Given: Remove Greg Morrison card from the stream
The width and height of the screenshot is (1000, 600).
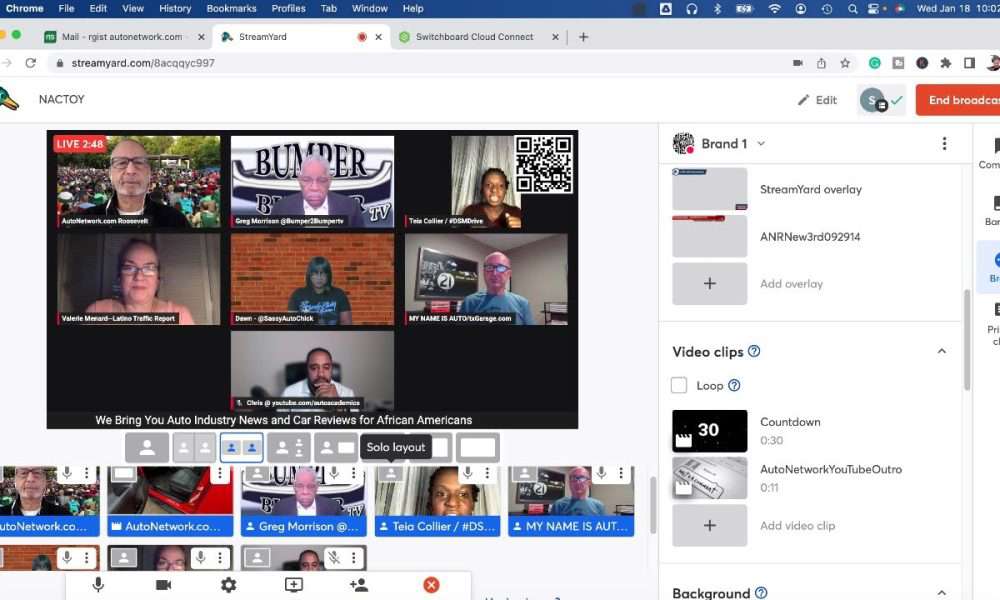Looking at the screenshot, I should click(x=304, y=527).
